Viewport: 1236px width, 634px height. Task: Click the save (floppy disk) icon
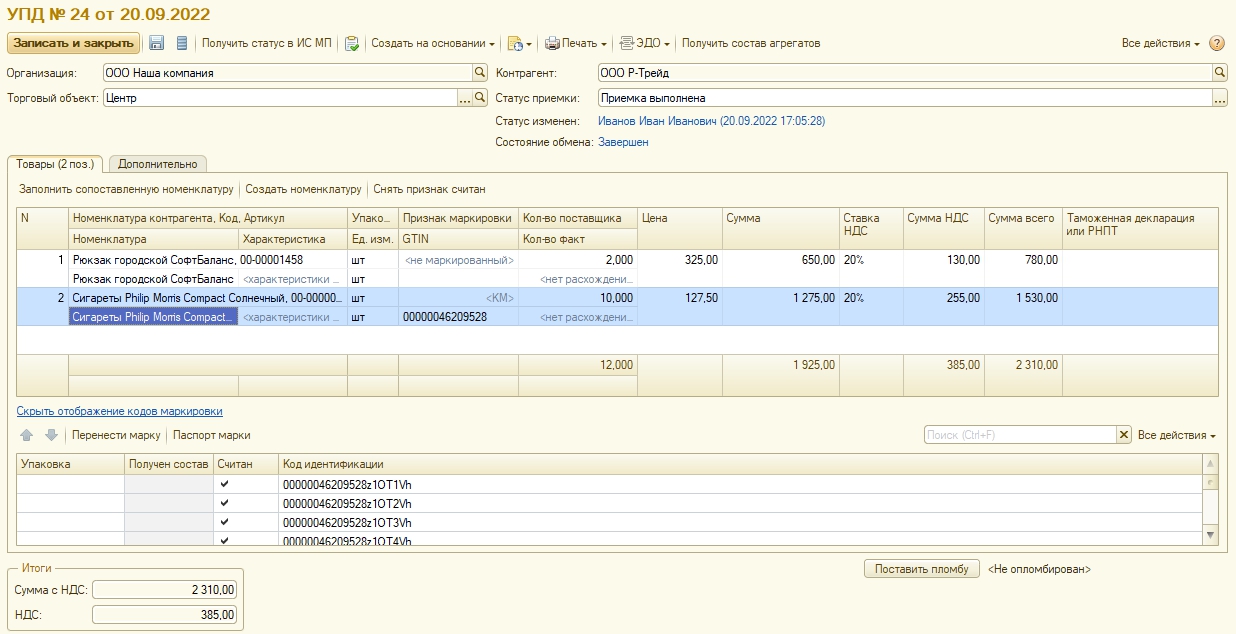click(x=157, y=43)
